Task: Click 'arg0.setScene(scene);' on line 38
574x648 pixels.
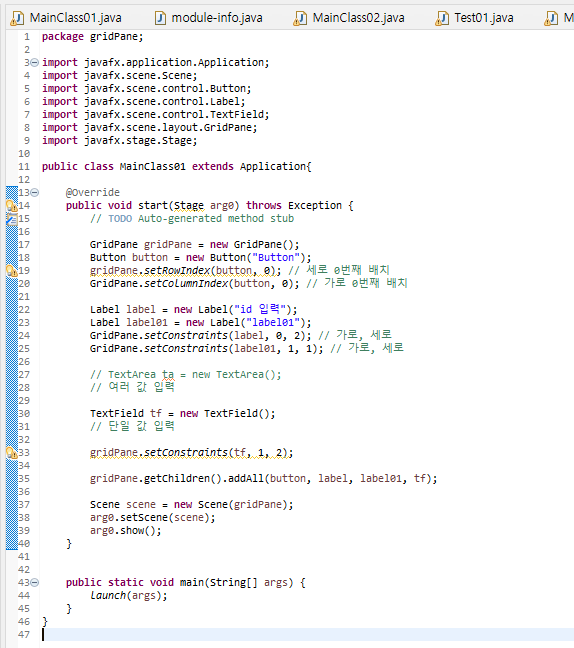Action: [152, 517]
